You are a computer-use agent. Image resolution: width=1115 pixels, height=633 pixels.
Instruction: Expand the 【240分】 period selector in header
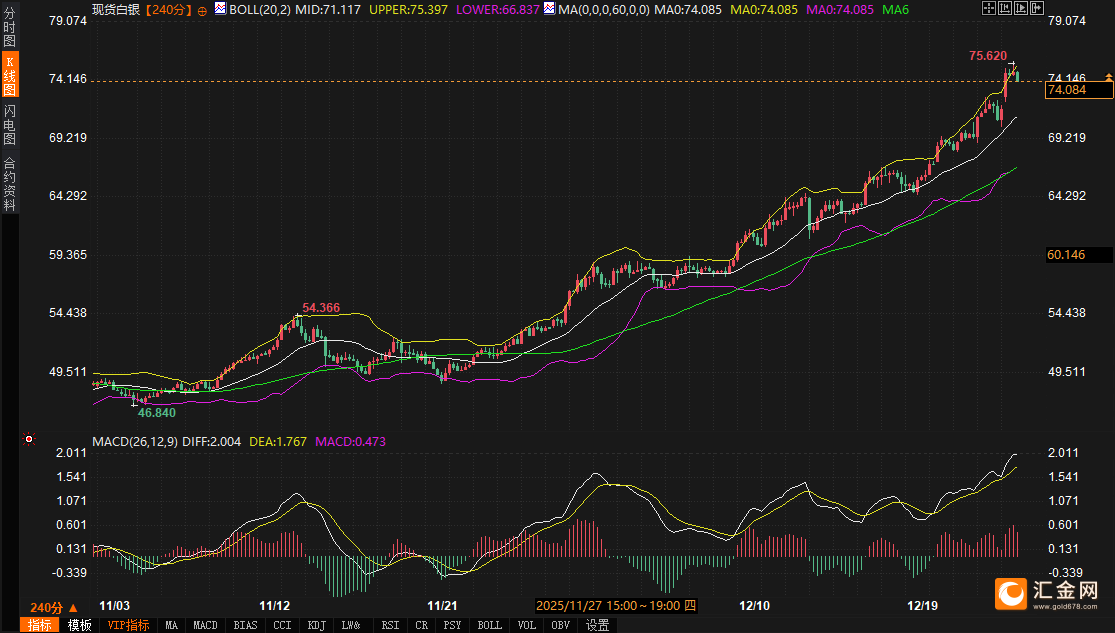pyautogui.click(x=166, y=10)
